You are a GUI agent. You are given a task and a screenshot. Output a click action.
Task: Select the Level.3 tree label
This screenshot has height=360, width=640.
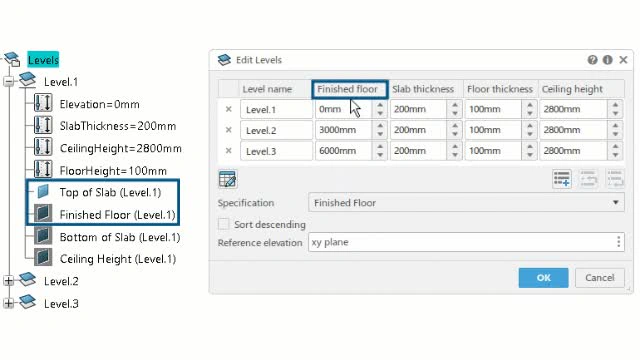(61, 304)
